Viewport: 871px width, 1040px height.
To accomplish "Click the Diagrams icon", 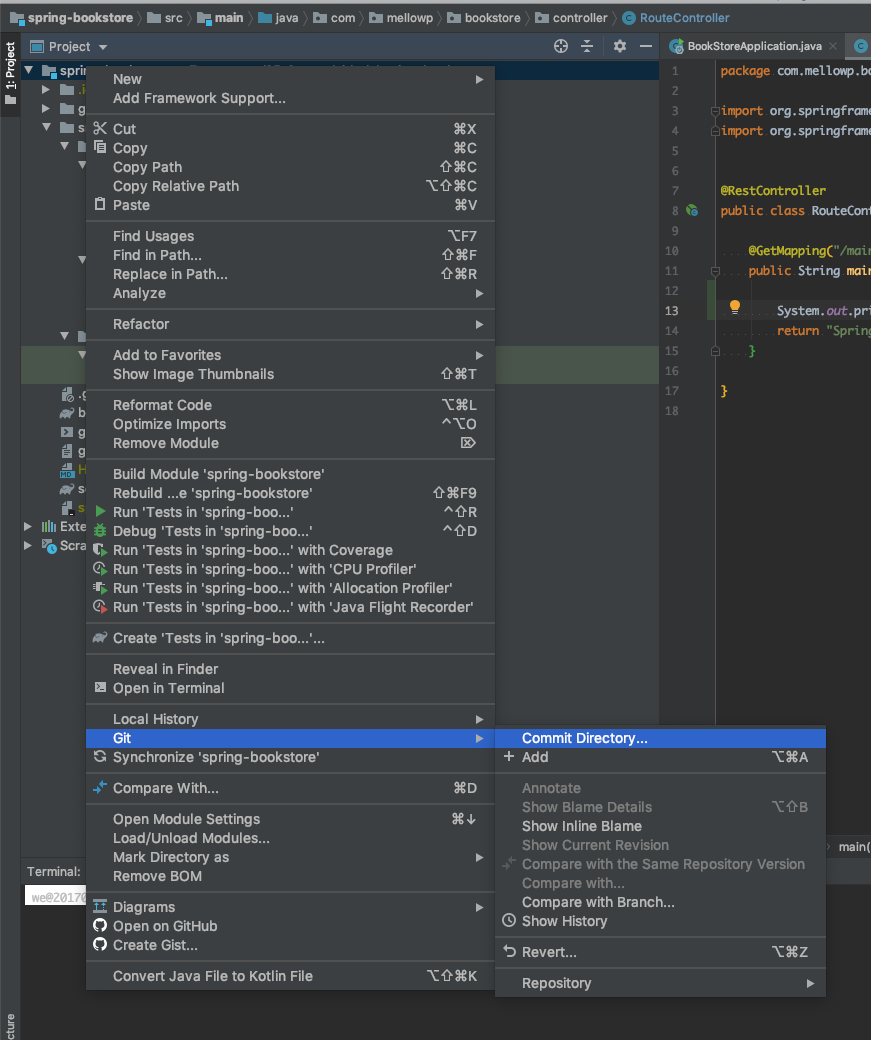I will [x=100, y=906].
